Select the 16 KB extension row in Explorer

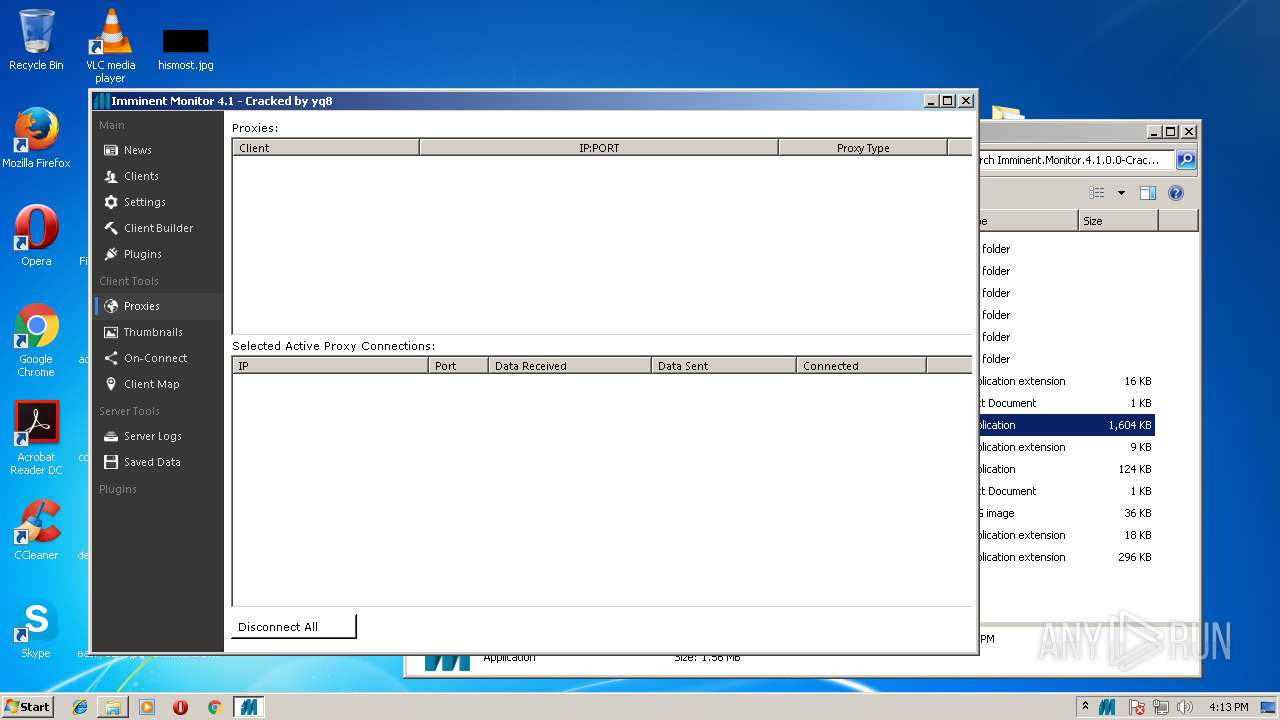click(1067, 381)
